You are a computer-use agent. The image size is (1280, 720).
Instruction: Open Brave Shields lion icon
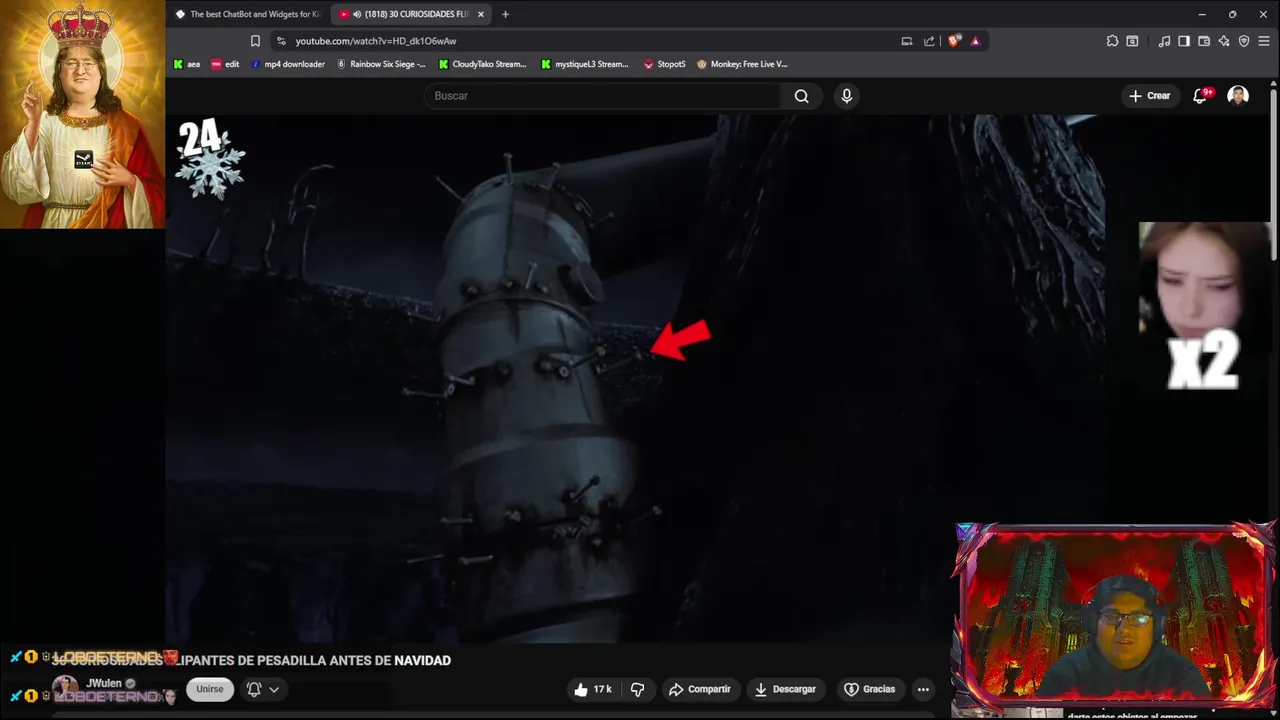[954, 41]
